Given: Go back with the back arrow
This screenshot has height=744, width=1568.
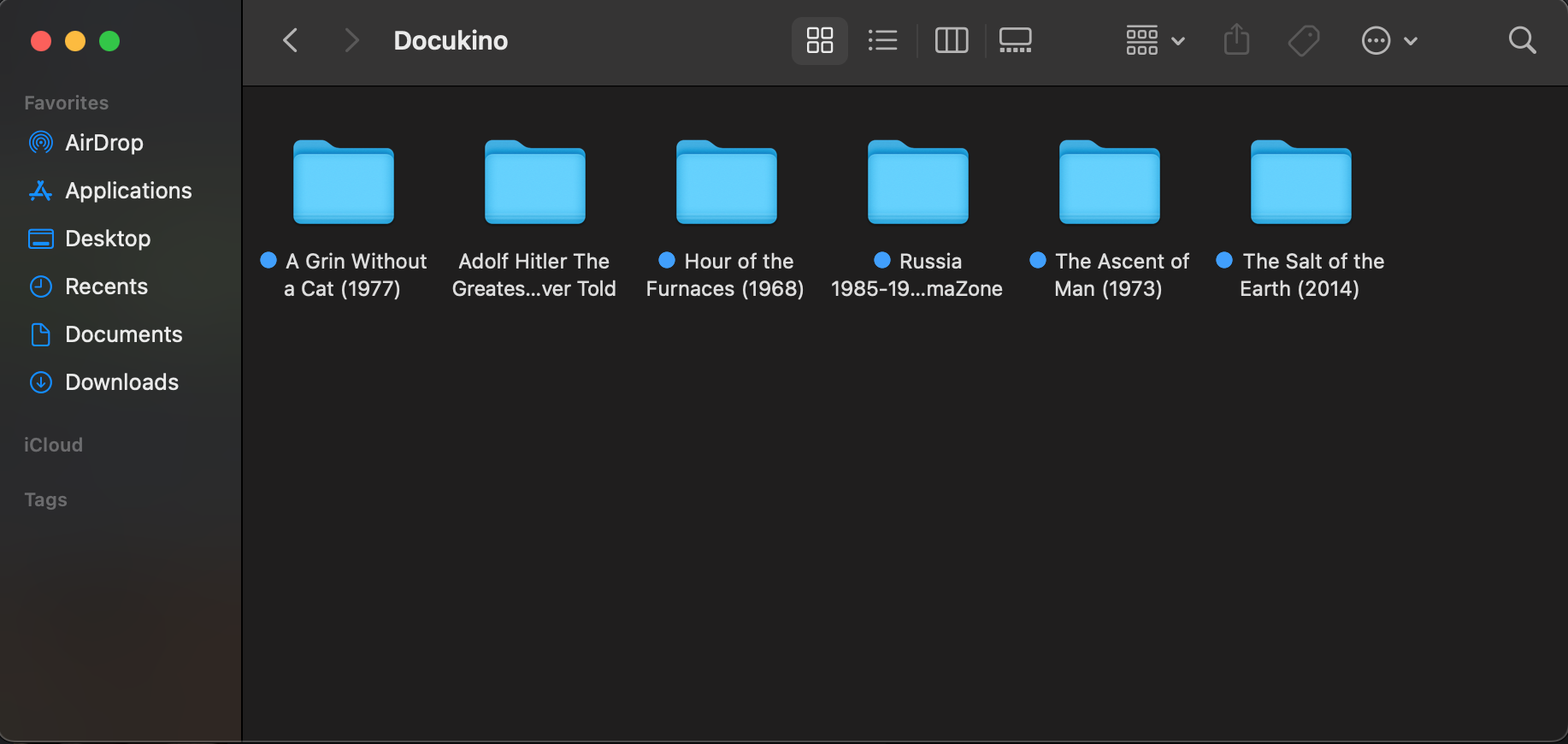Looking at the screenshot, I should [x=291, y=40].
